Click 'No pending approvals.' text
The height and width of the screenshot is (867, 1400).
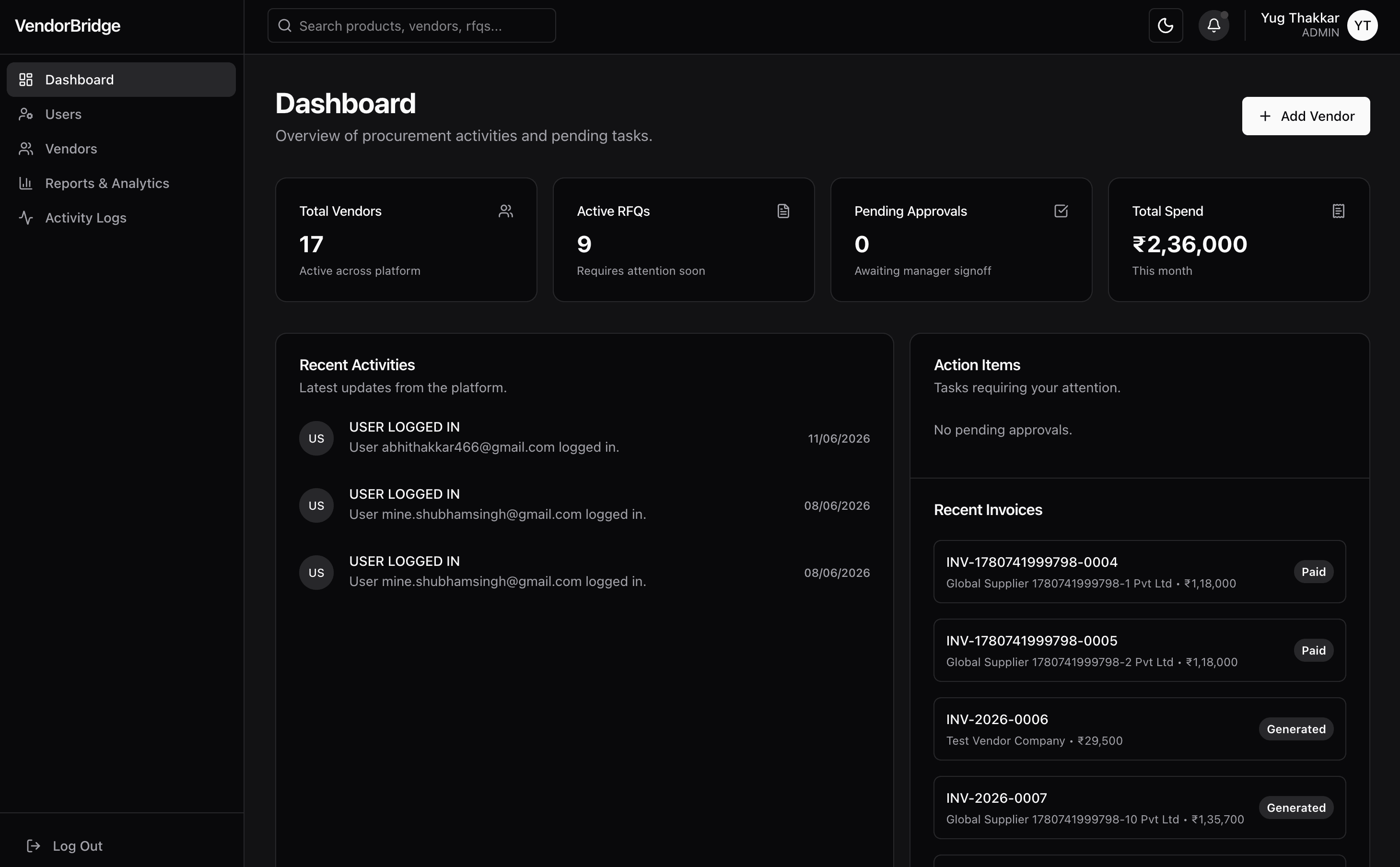click(x=1003, y=430)
